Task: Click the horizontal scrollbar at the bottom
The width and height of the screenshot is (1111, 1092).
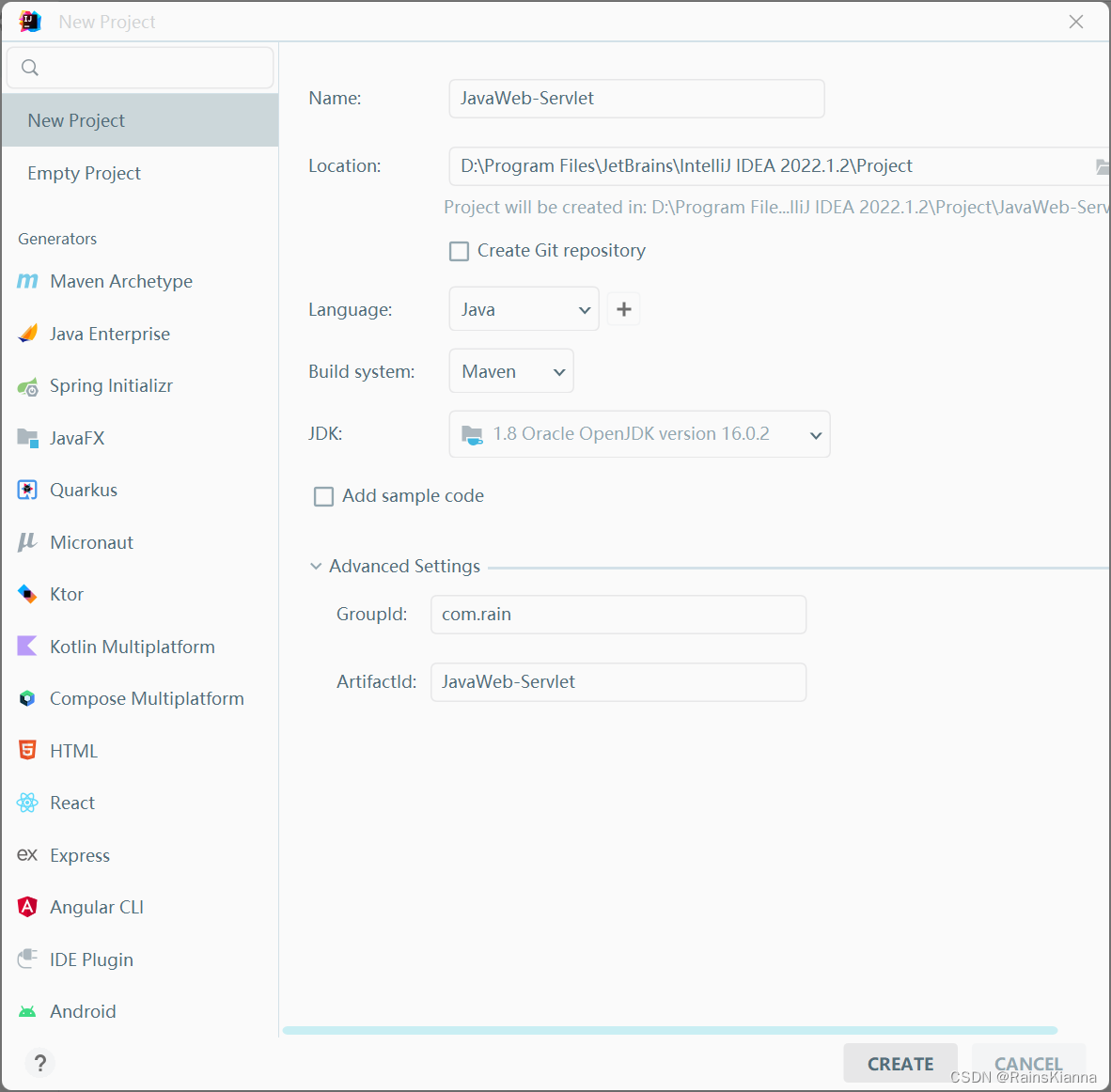Action: click(669, 1030)
